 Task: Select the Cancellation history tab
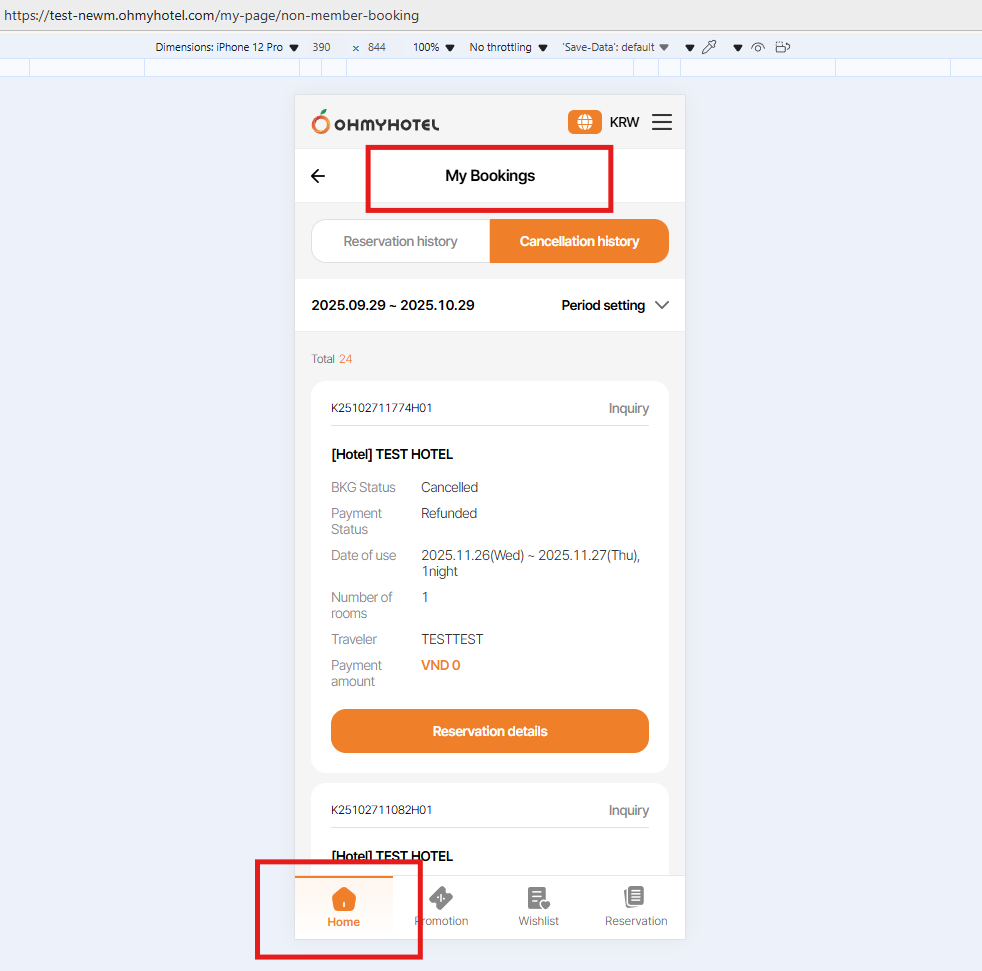(579, 241)
